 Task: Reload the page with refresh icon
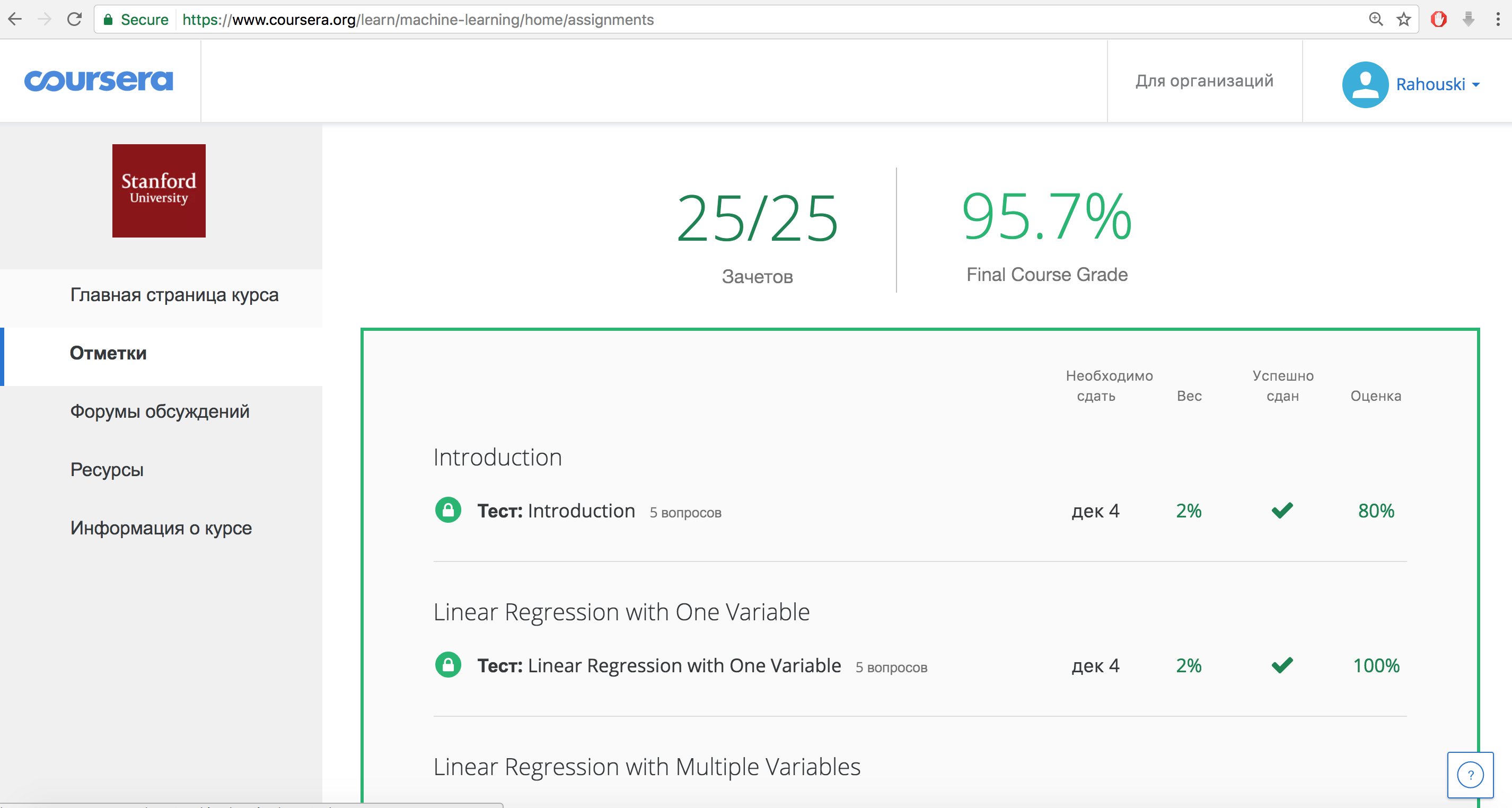[x=75, y=20]
